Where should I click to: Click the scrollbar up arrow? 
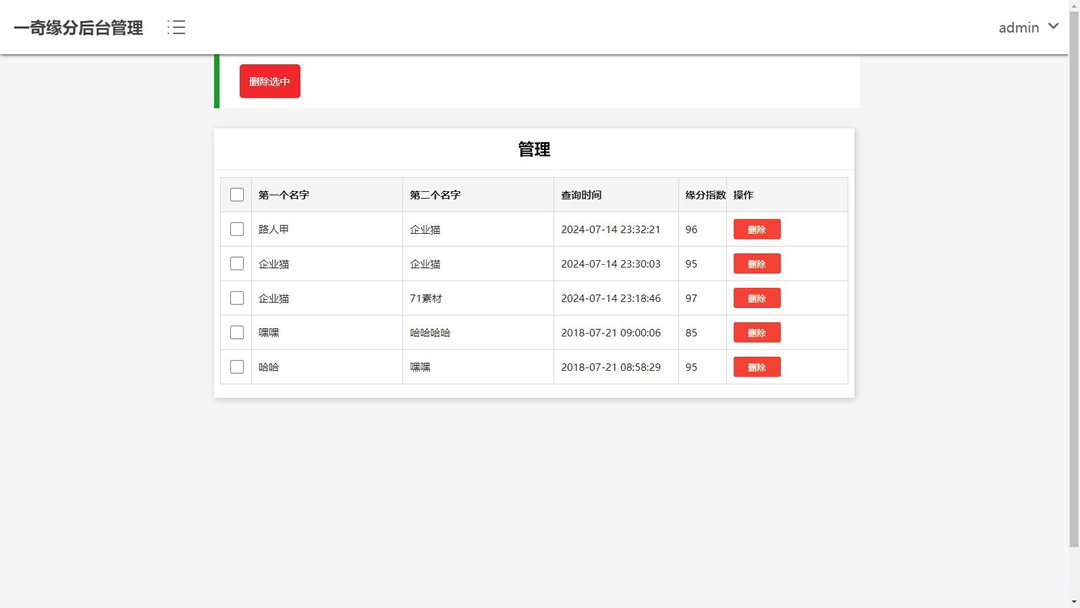tap(1074, 6)
